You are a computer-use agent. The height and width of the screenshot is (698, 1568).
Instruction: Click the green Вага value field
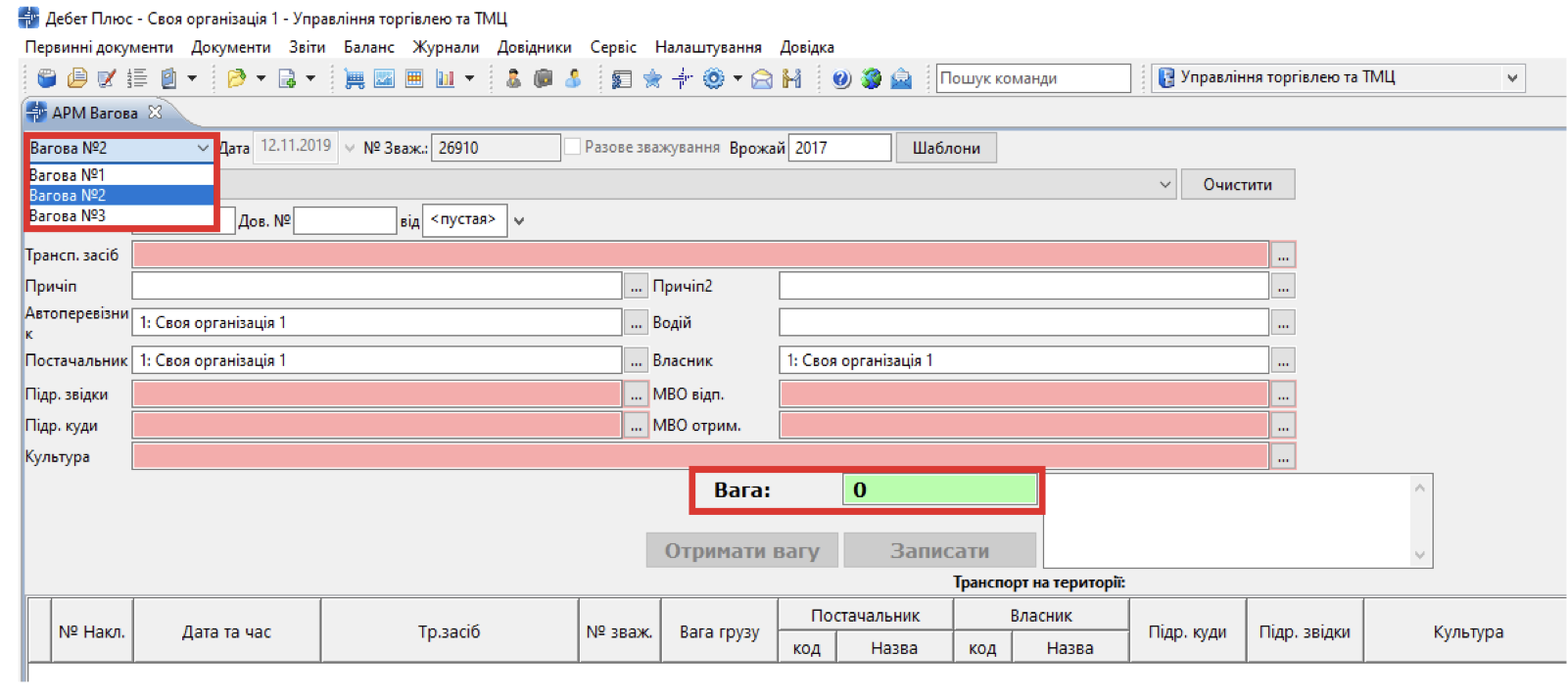tap(940, 489)
